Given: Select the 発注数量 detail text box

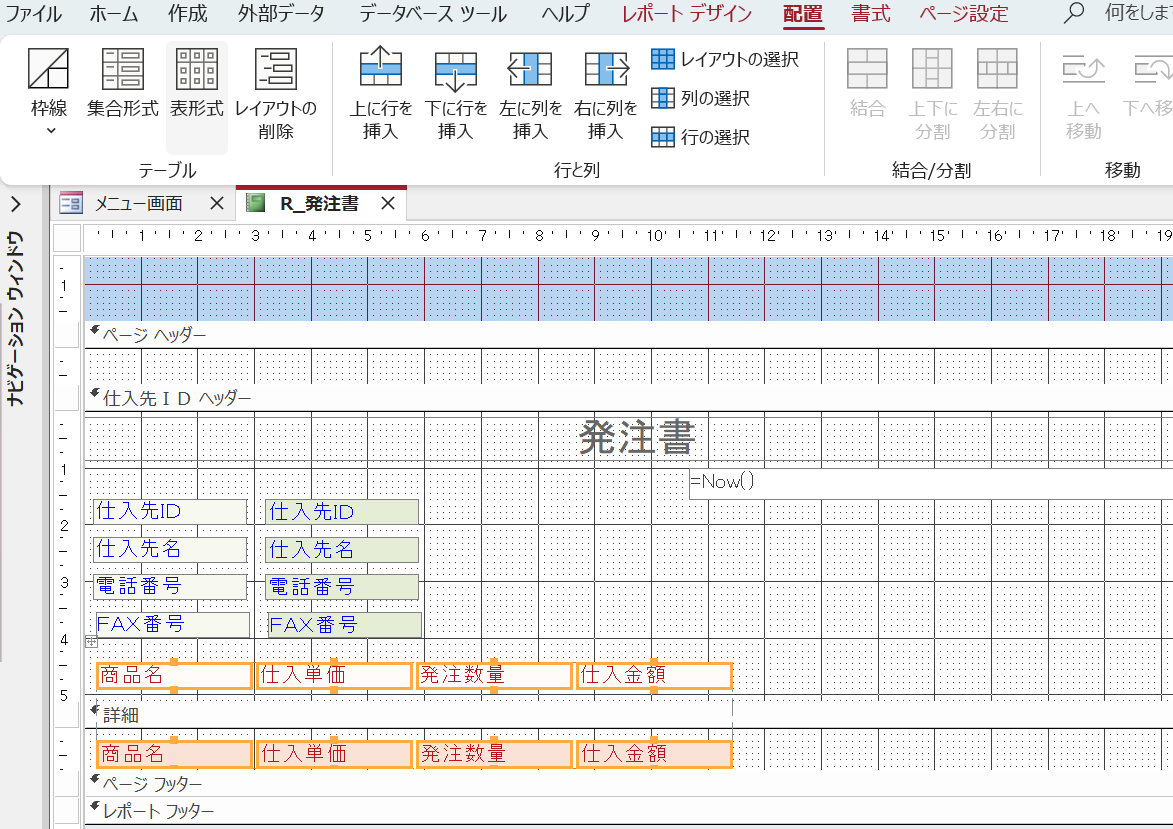Looking at the screenshot, I should (x=494, y=754).
